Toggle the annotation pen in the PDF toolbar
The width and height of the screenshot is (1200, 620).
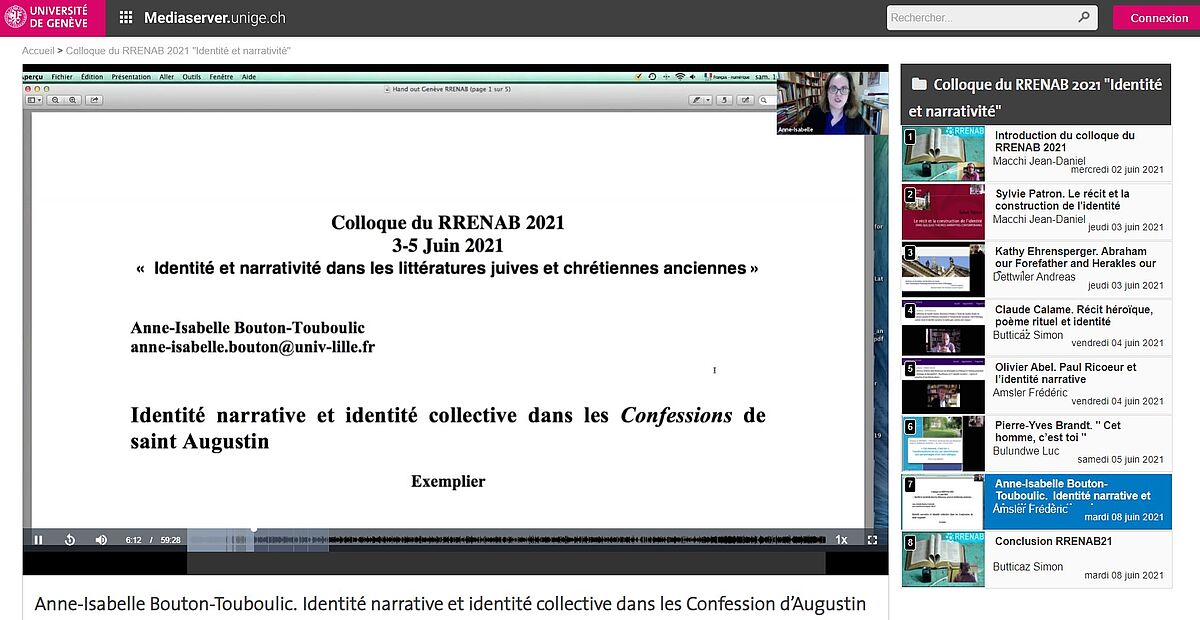coord(696,100)
